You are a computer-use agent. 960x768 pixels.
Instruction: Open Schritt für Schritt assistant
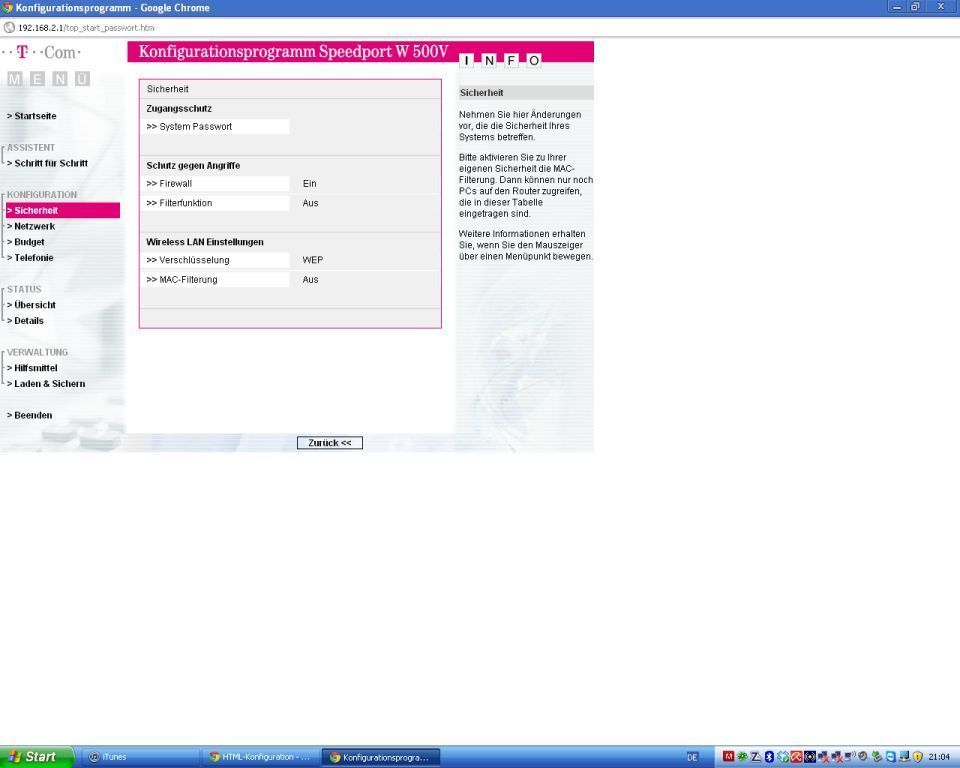(47, 164)
